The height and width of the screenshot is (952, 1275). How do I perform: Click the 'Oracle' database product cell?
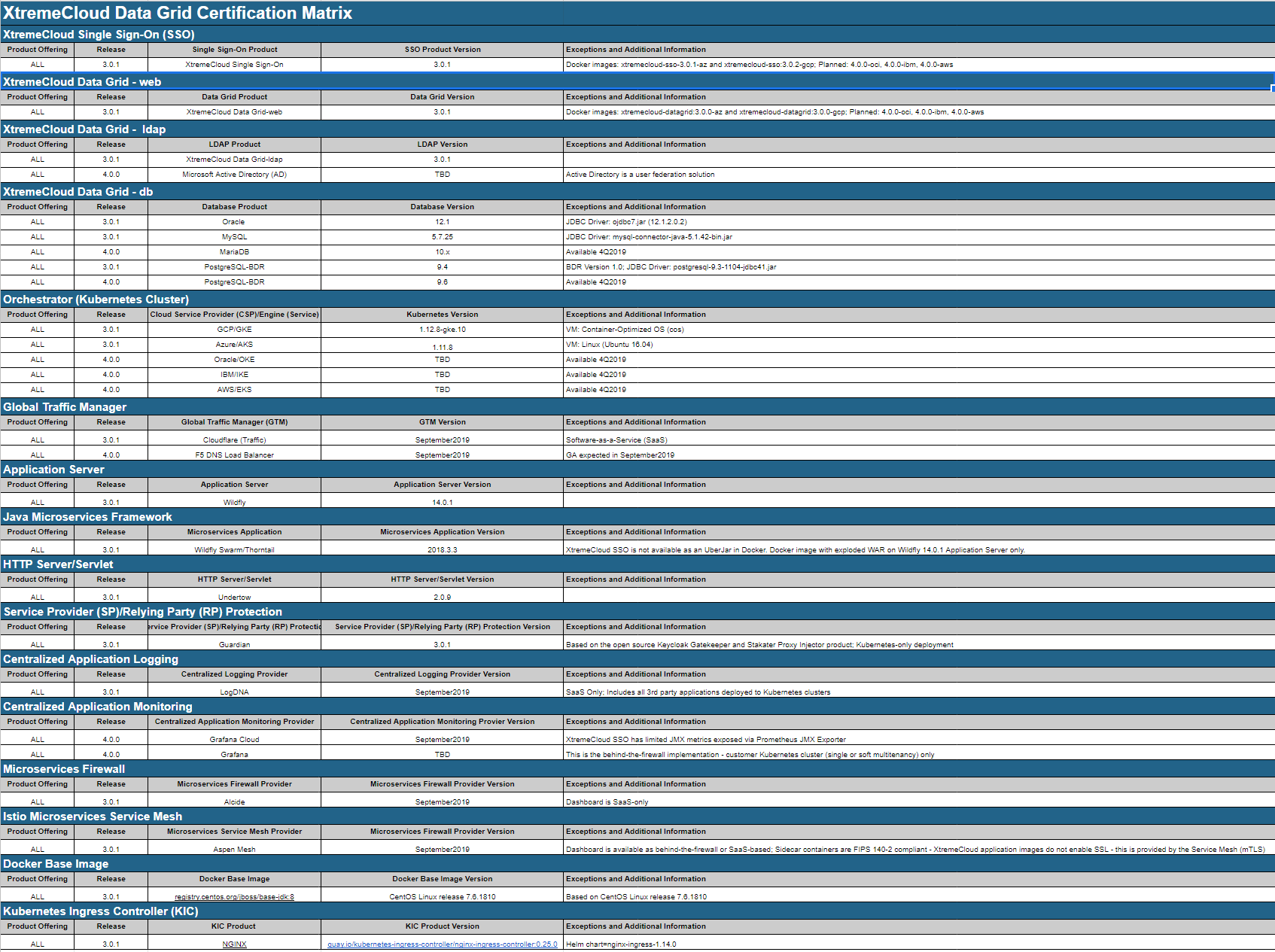click(234, 222)
